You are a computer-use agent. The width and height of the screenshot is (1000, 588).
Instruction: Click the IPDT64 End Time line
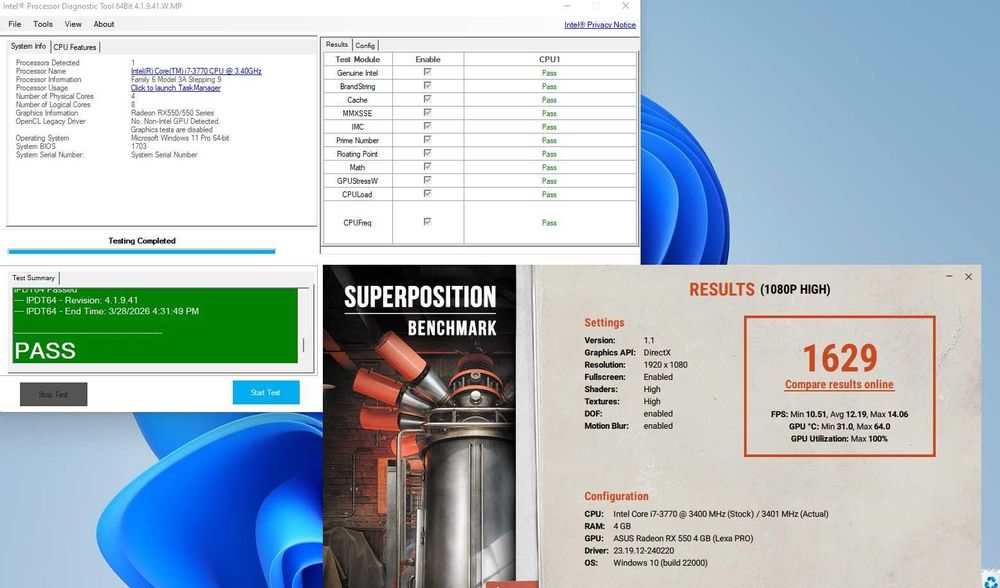point(107,311)
